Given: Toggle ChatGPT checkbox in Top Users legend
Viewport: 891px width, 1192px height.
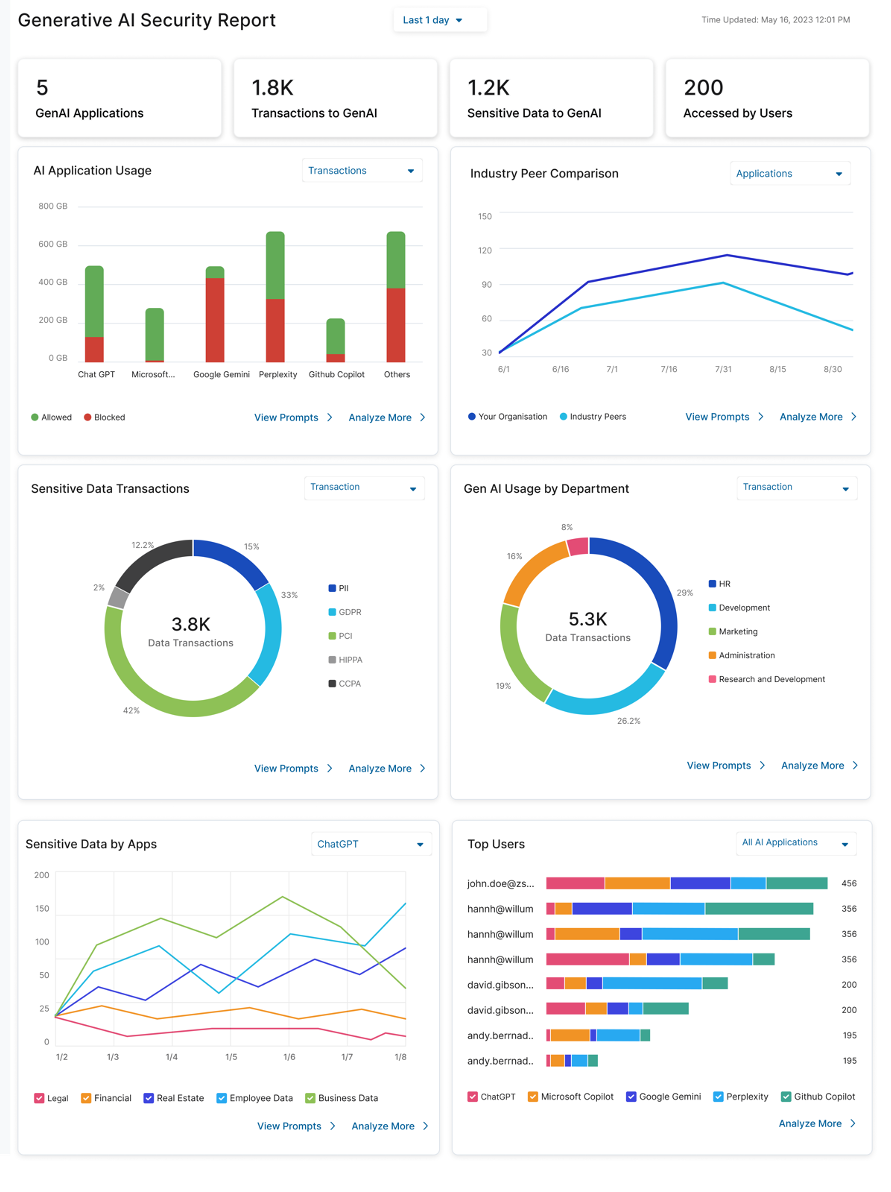Looking at the screenshot, I should (473, 1096).
